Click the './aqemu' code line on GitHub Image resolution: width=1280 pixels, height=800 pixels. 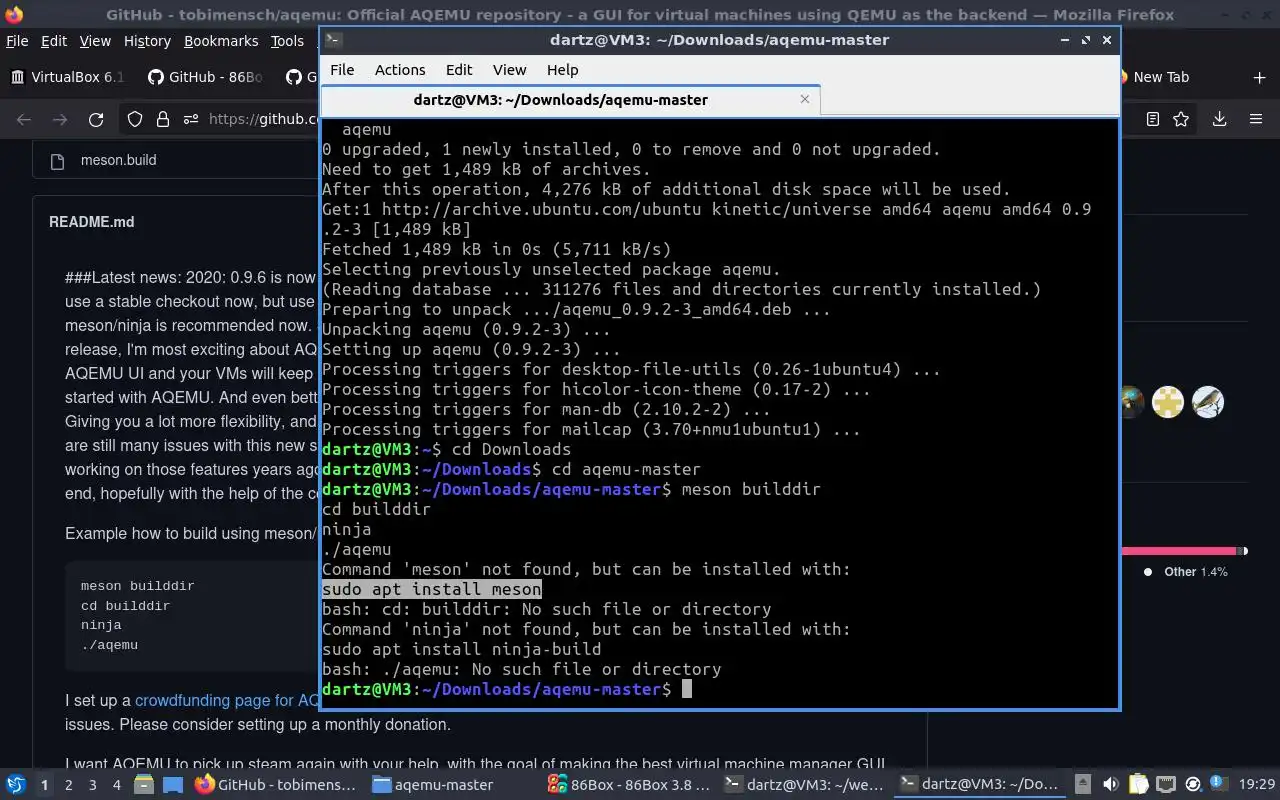109,645
